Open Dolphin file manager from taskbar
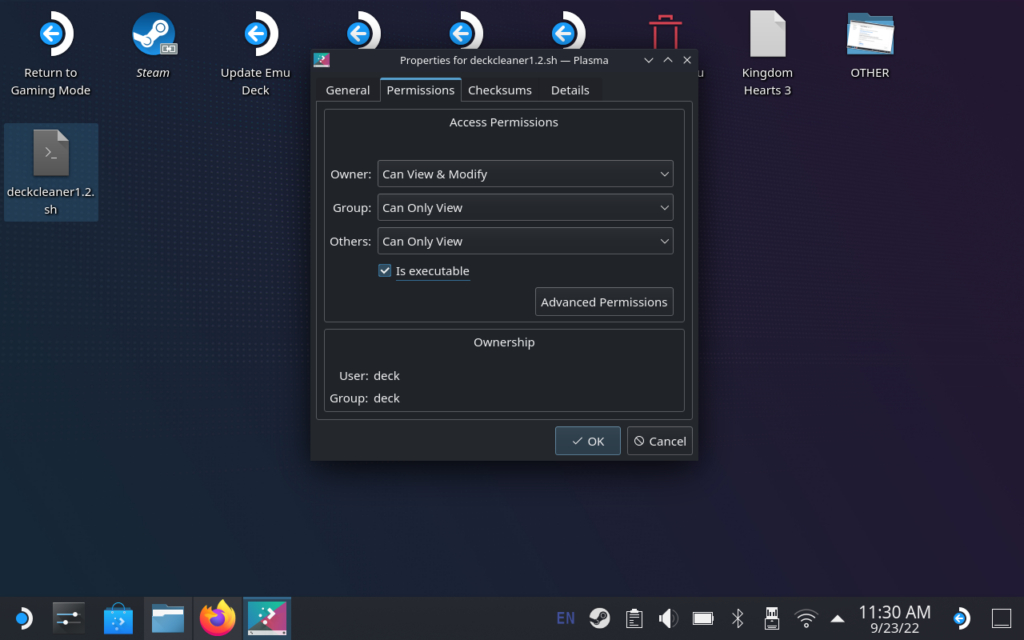Image resolution: width=1024 pixels, height=640 pixels. click(168, 618)
